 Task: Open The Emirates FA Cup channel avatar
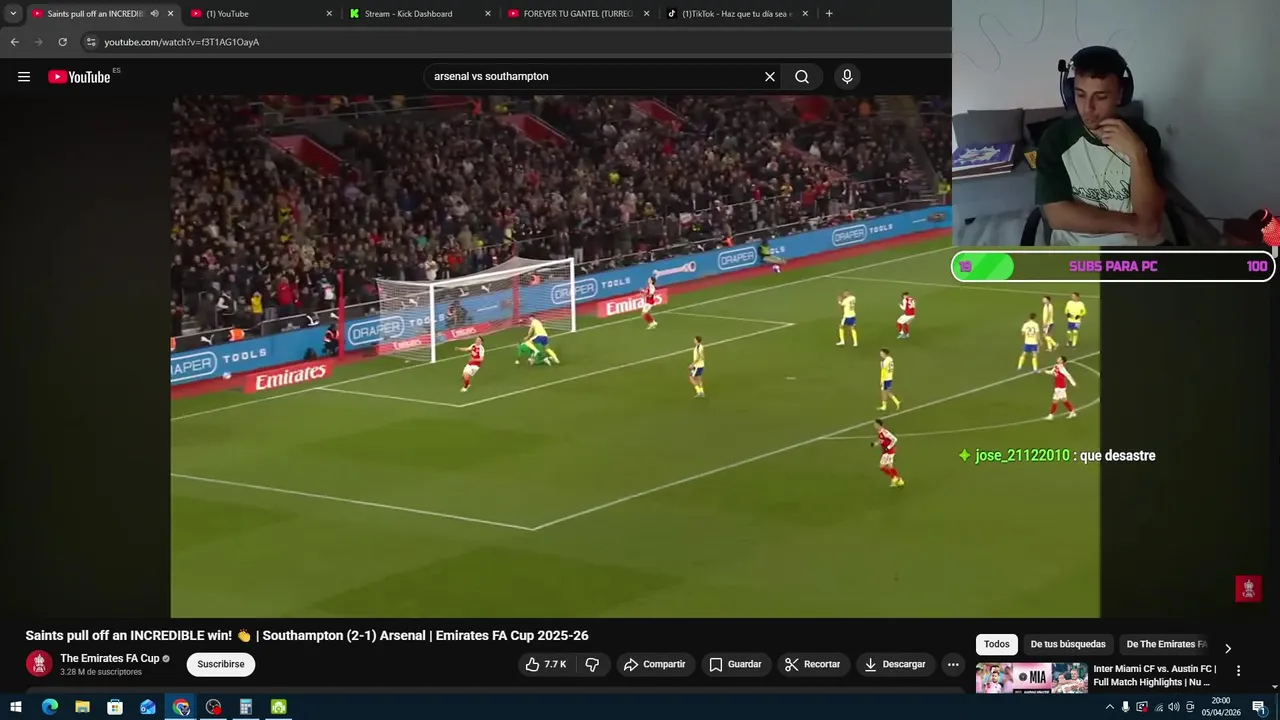pyautogui.click(x=39, y=664)
